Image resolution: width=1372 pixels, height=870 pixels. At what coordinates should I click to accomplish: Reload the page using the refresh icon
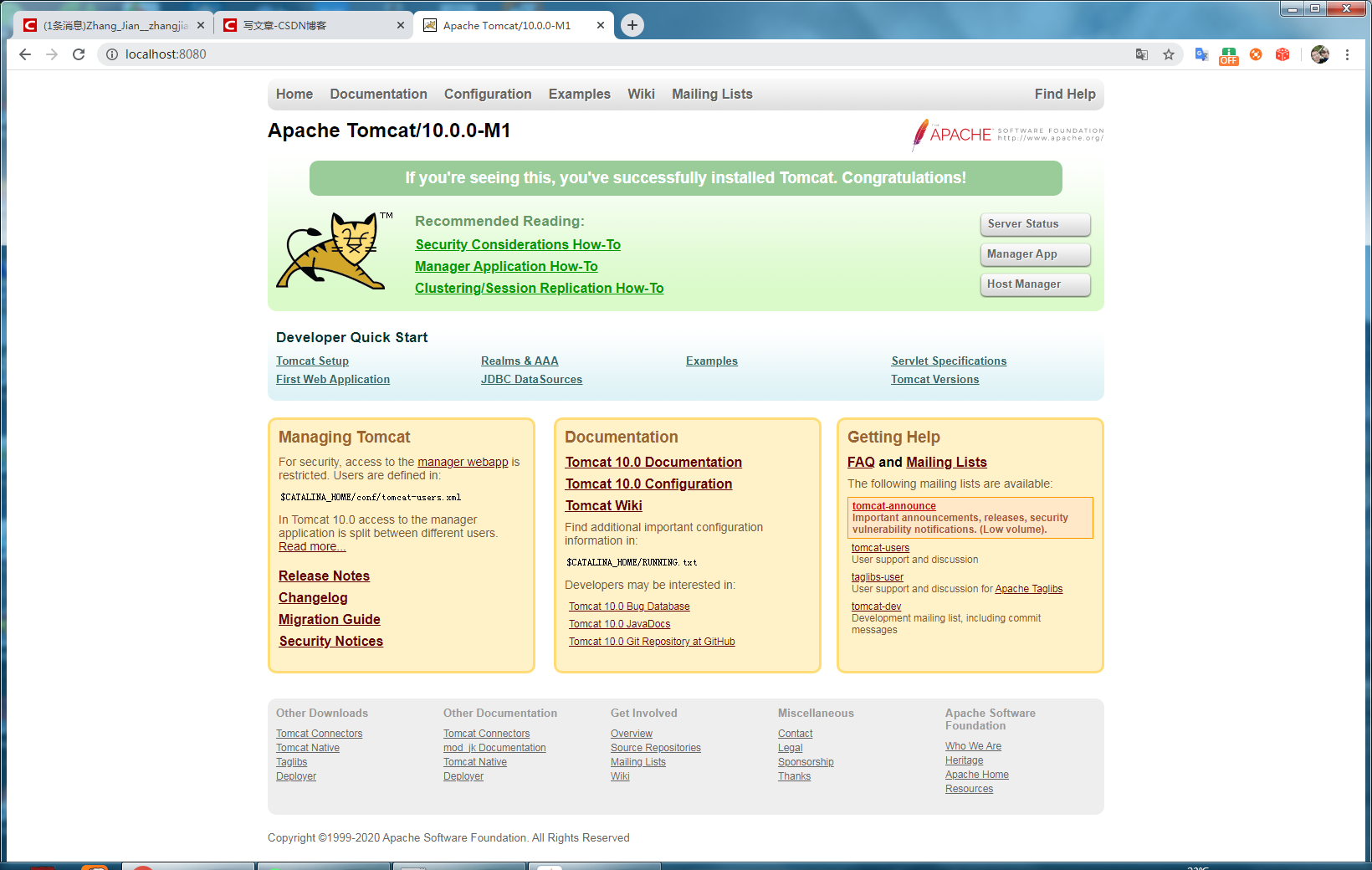pos(79,54)
